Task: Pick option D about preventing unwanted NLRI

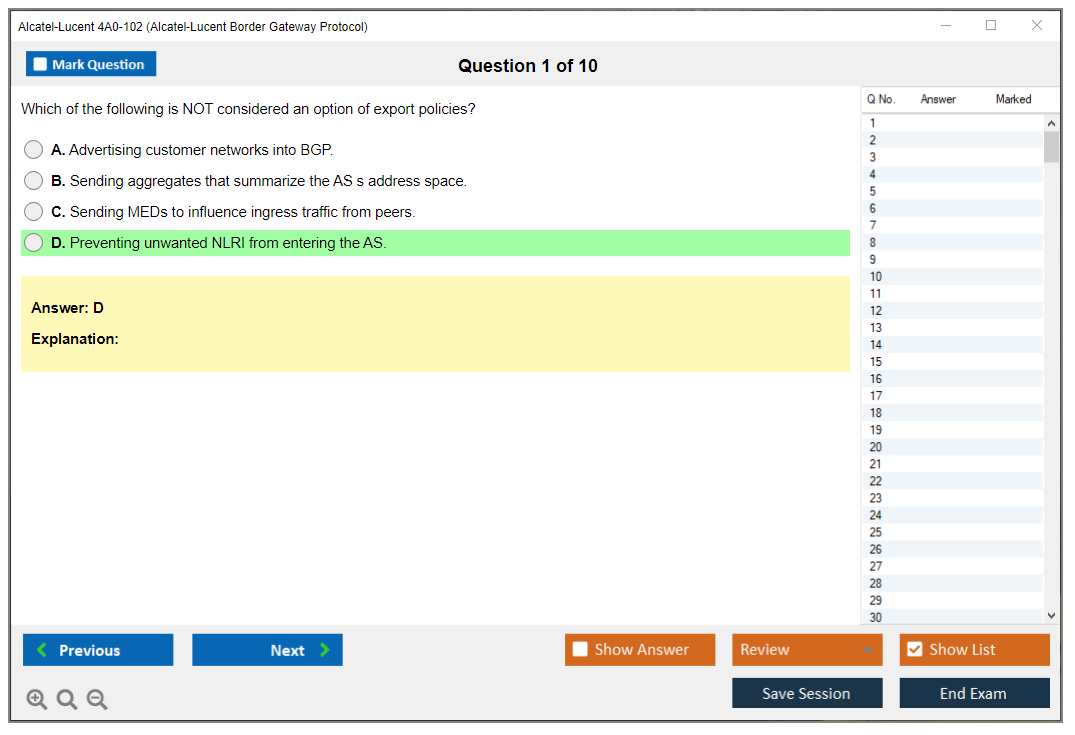Action: click(x=34, y=243)
